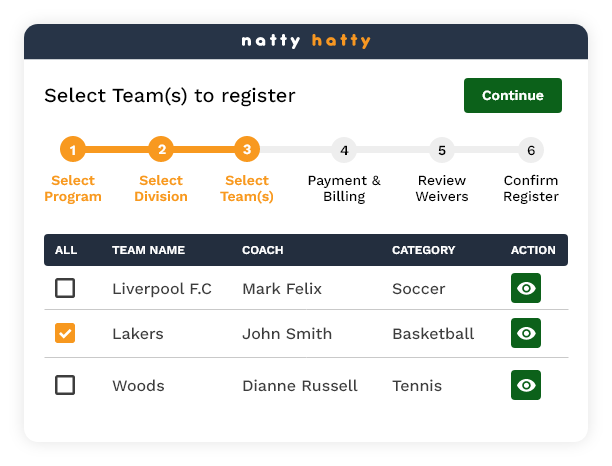View details of Liverpool F.C team
This screenshot has width=612, height=466.
526,289
